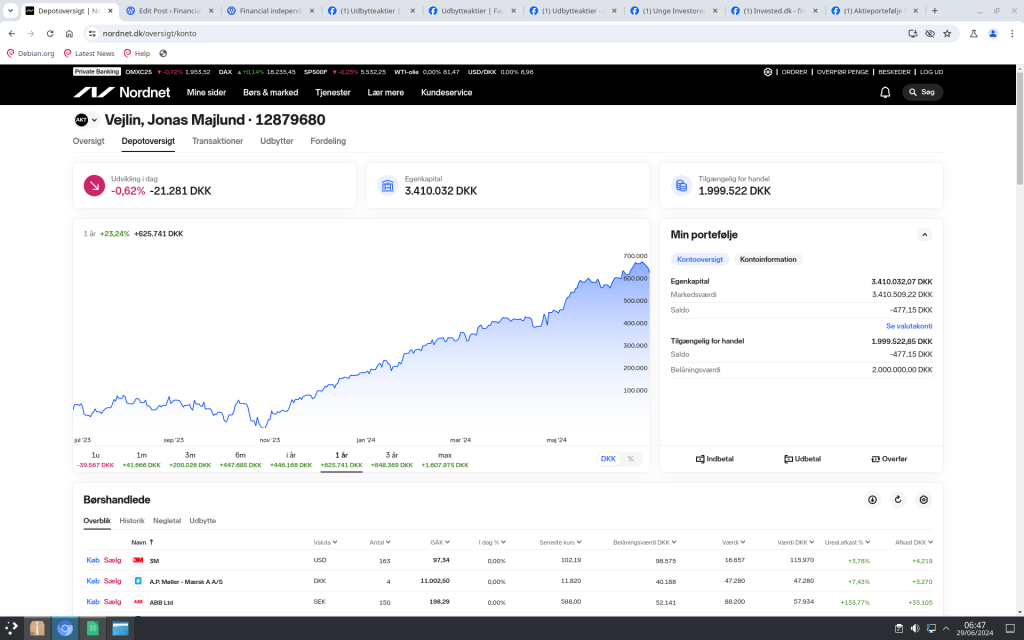Select the 3 år chart period
The height and width of the screenshot is (640, 1024).
(392, 455)
